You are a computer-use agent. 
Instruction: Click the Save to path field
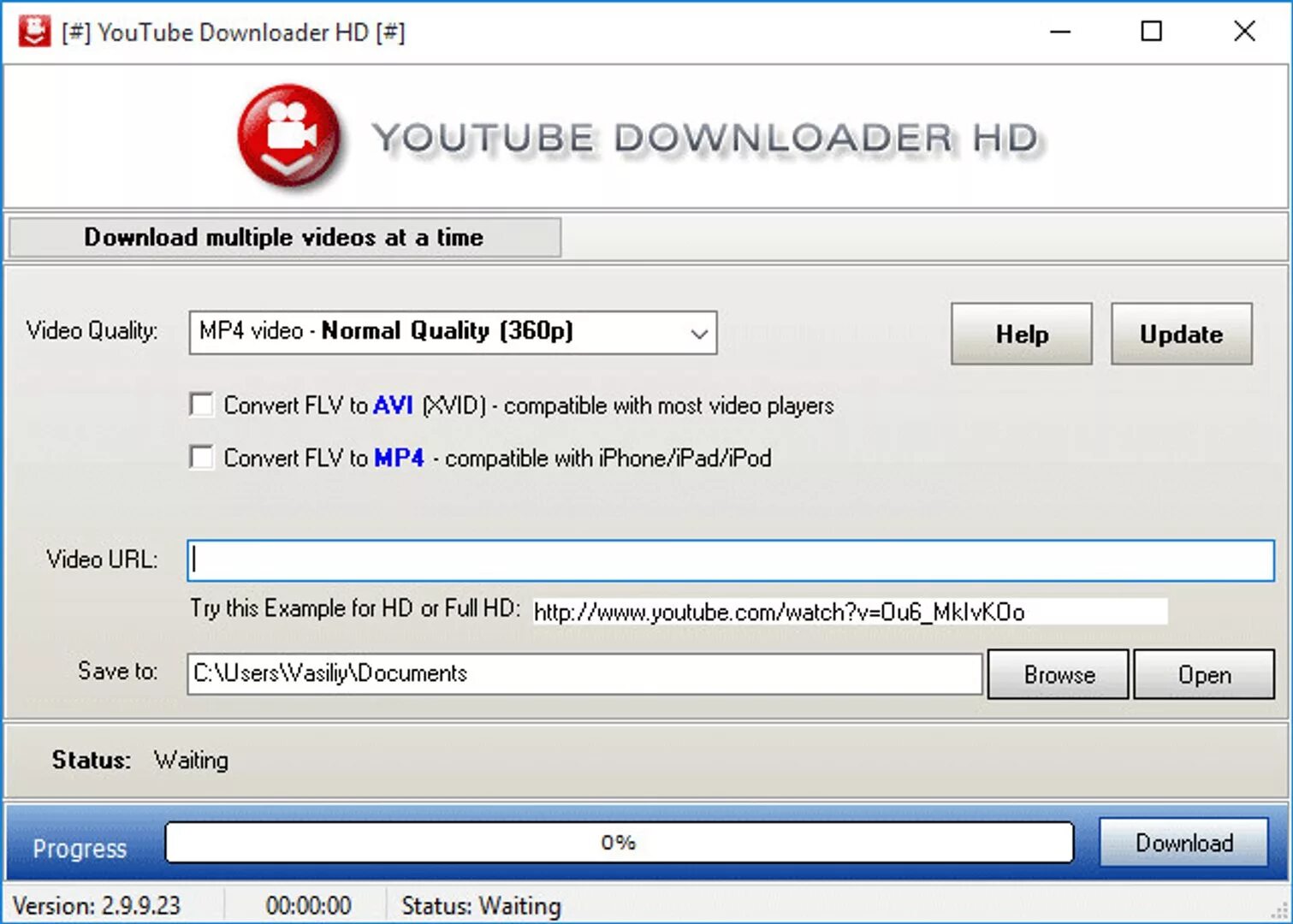point(584,673)
